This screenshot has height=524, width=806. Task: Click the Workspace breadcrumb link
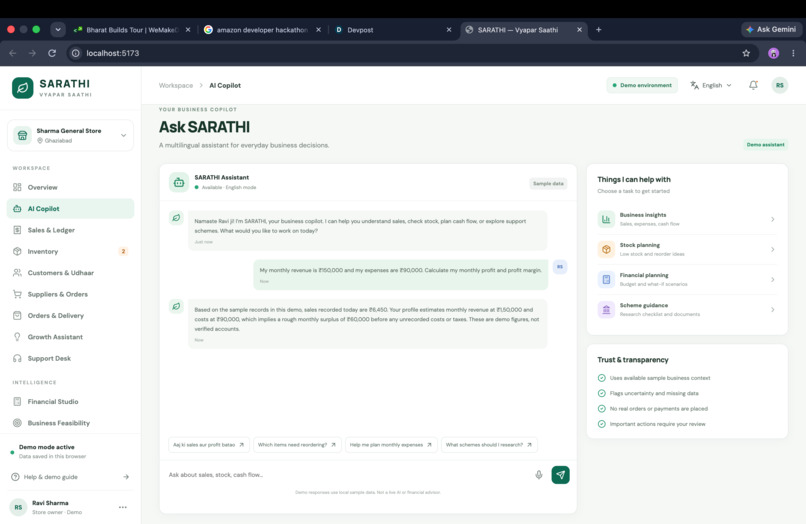pyautogui.click(x=176, y=85)
